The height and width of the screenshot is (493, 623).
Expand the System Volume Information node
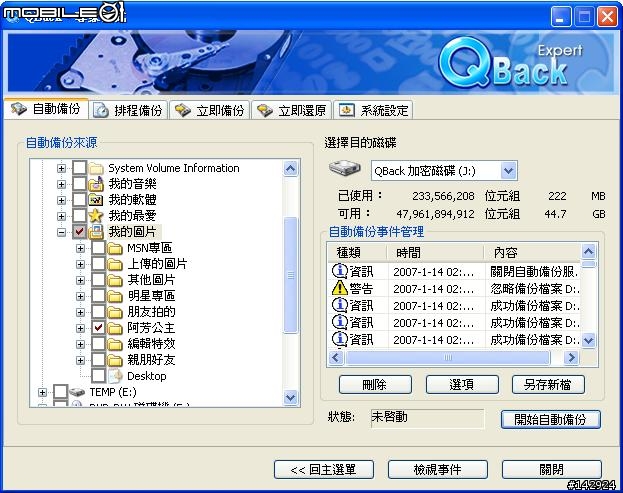point(61,168)
